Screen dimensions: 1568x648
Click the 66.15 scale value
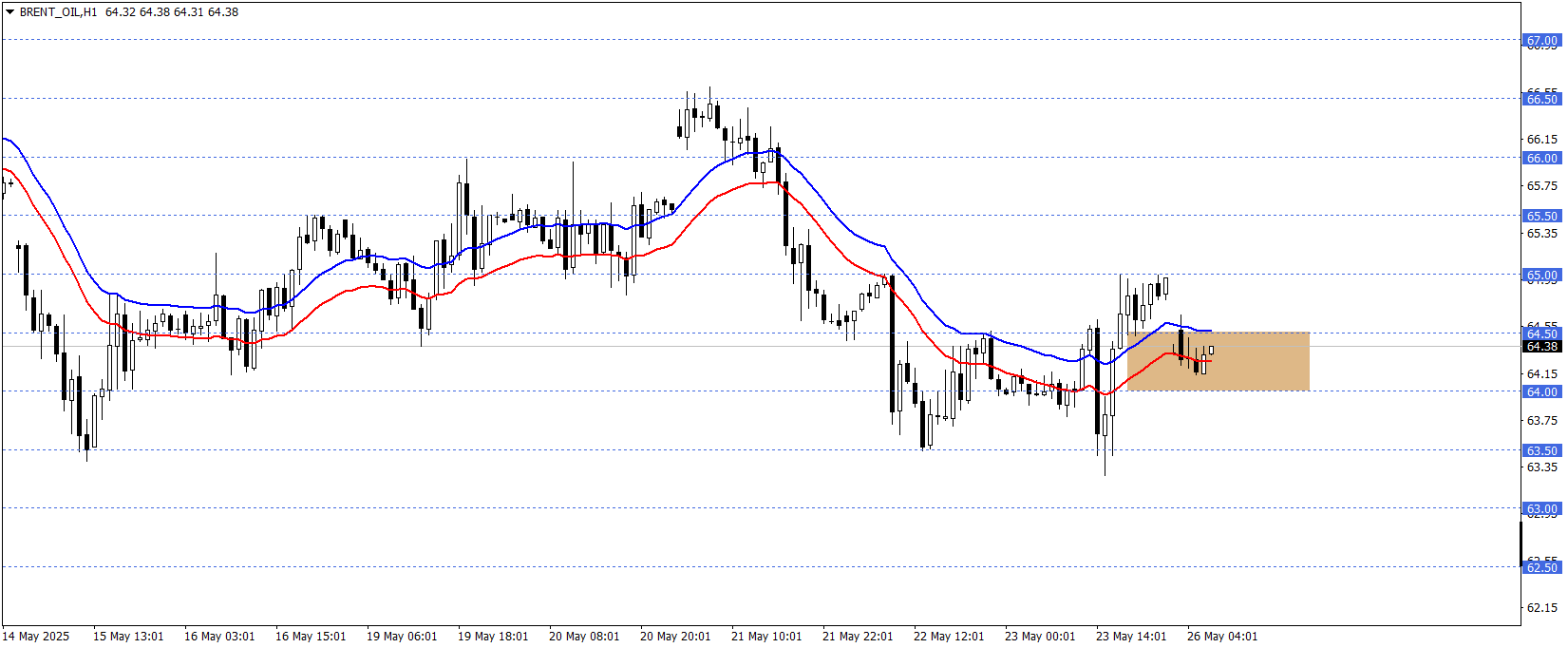coord(1542,139)
